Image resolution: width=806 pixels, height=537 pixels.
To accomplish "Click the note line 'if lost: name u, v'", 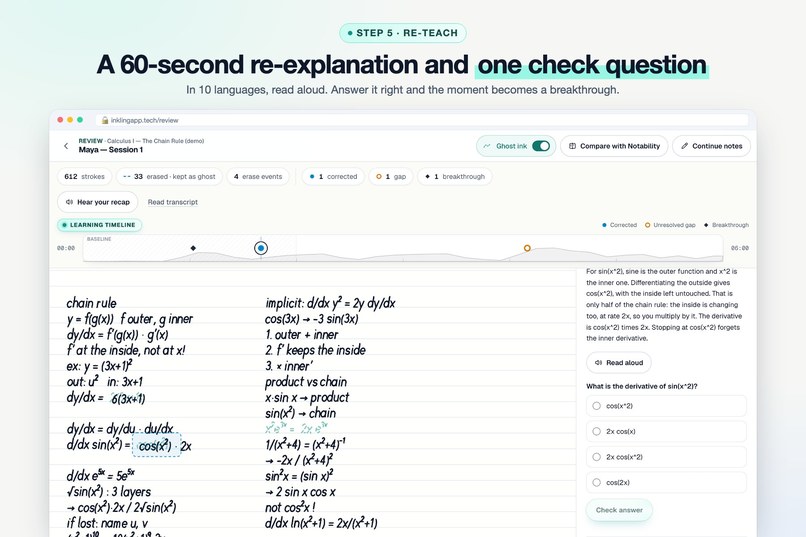I will [x=107, y=523].
